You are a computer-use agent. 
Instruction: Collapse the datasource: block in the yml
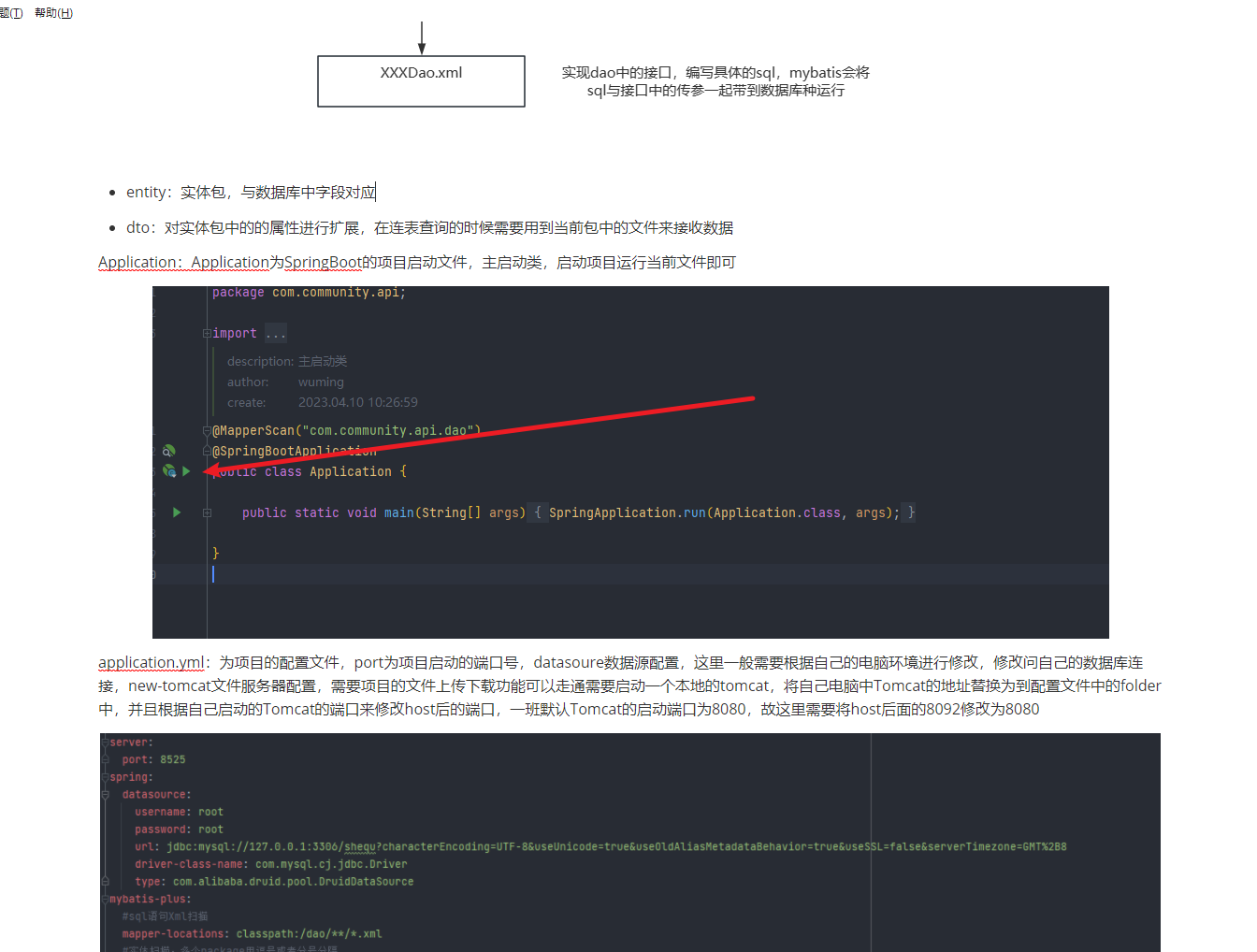(106, 795)
